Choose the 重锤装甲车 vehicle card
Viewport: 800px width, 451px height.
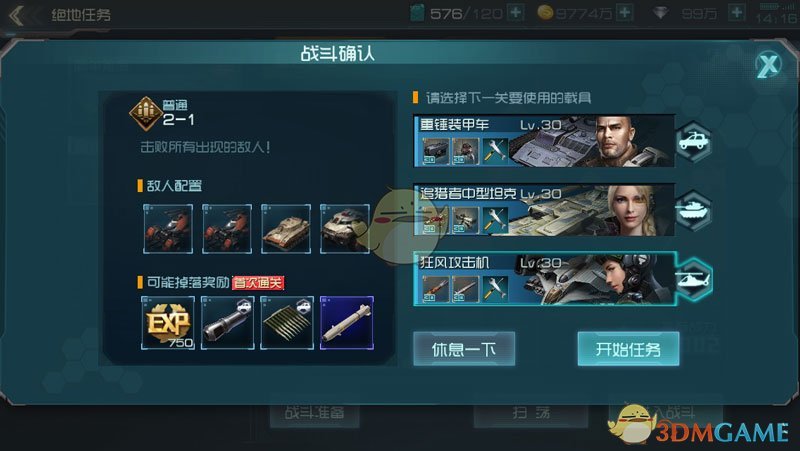(544, 141)
